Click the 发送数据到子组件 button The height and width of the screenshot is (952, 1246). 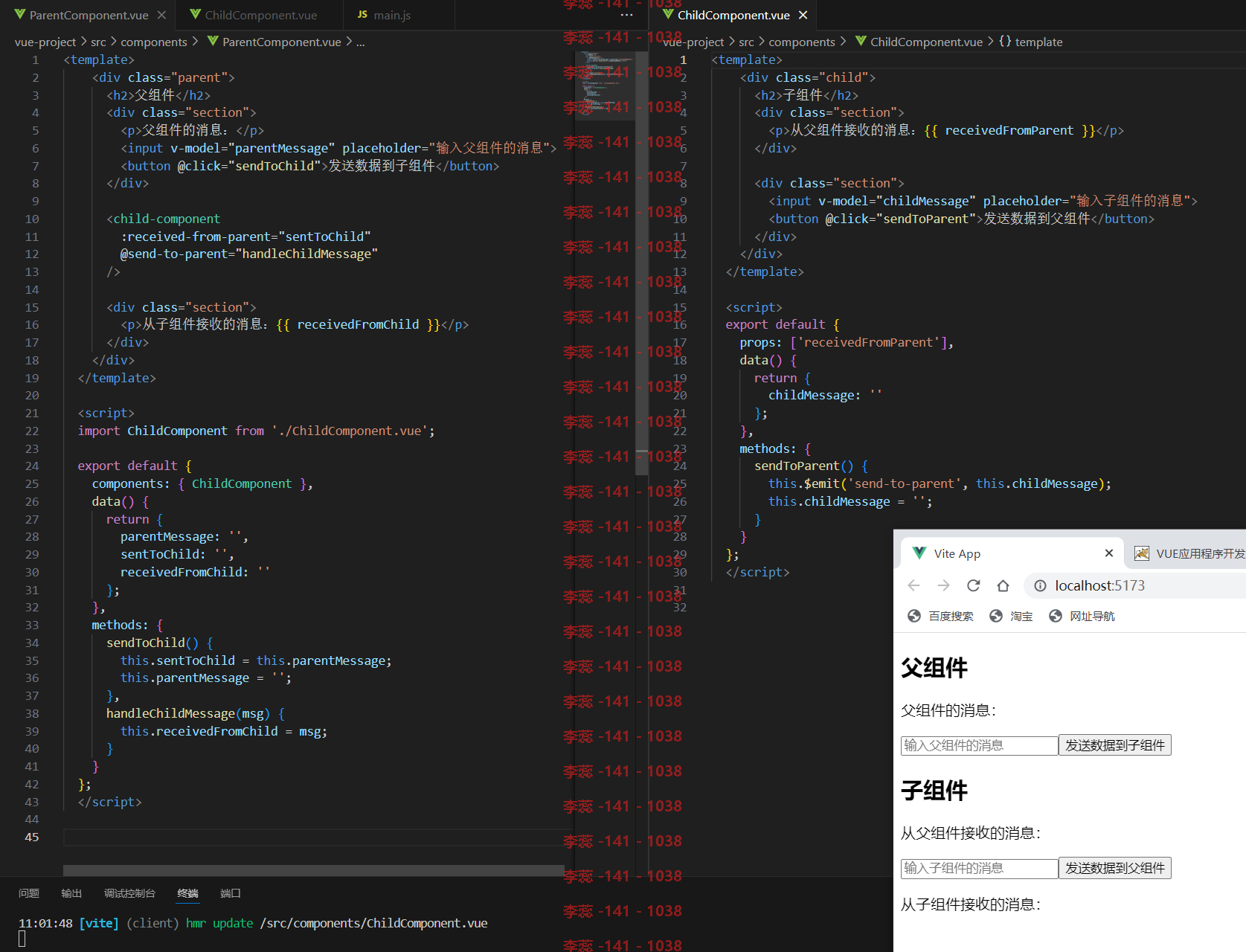(1115, 745)
